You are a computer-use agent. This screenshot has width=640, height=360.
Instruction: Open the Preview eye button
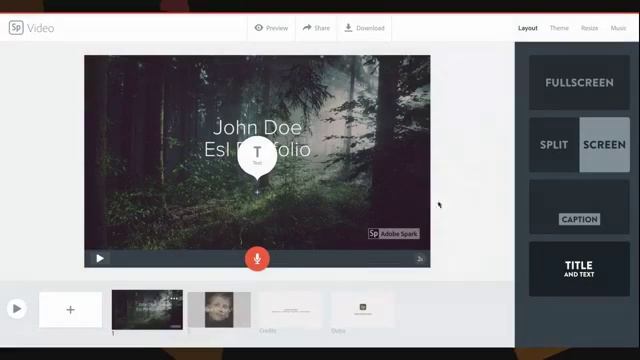click(x=271, y=28)
